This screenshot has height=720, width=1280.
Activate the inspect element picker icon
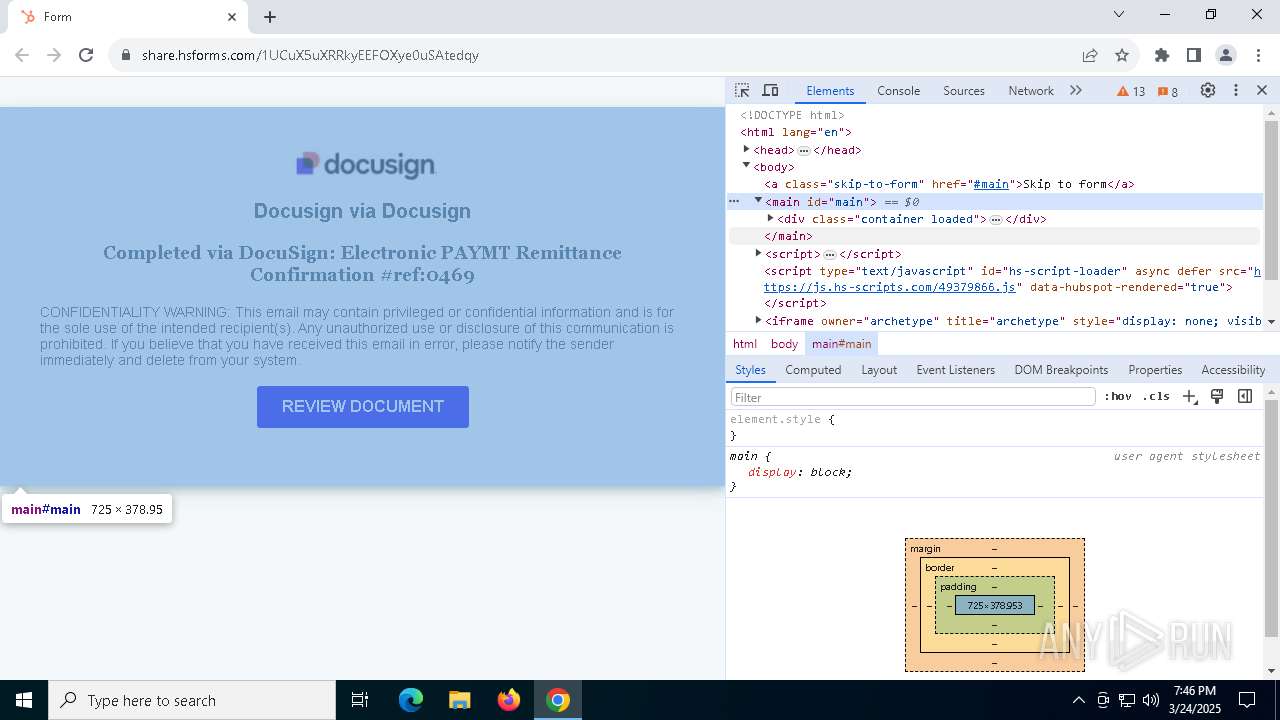pos(742,90)
